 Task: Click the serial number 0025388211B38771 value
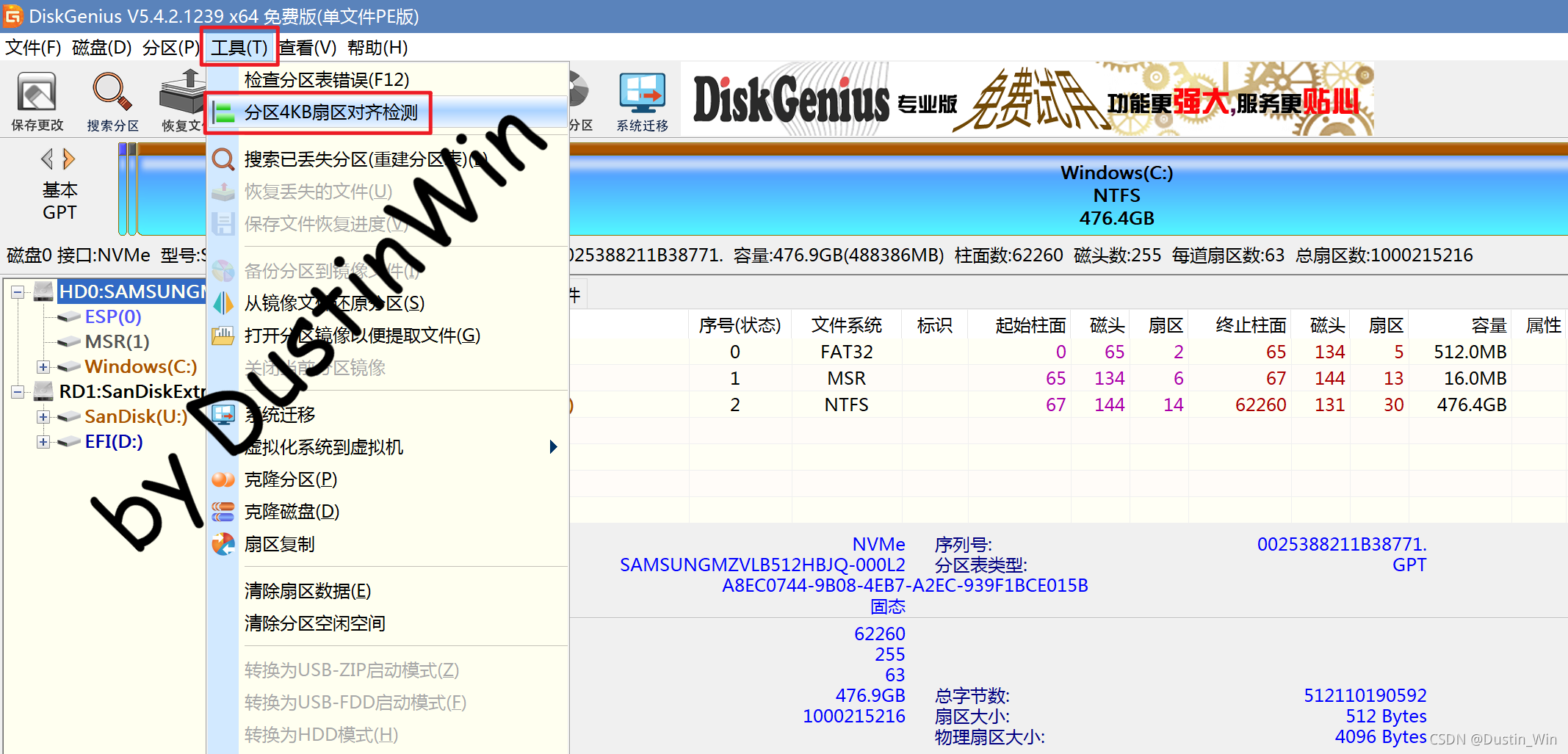tap(1342, 544)
